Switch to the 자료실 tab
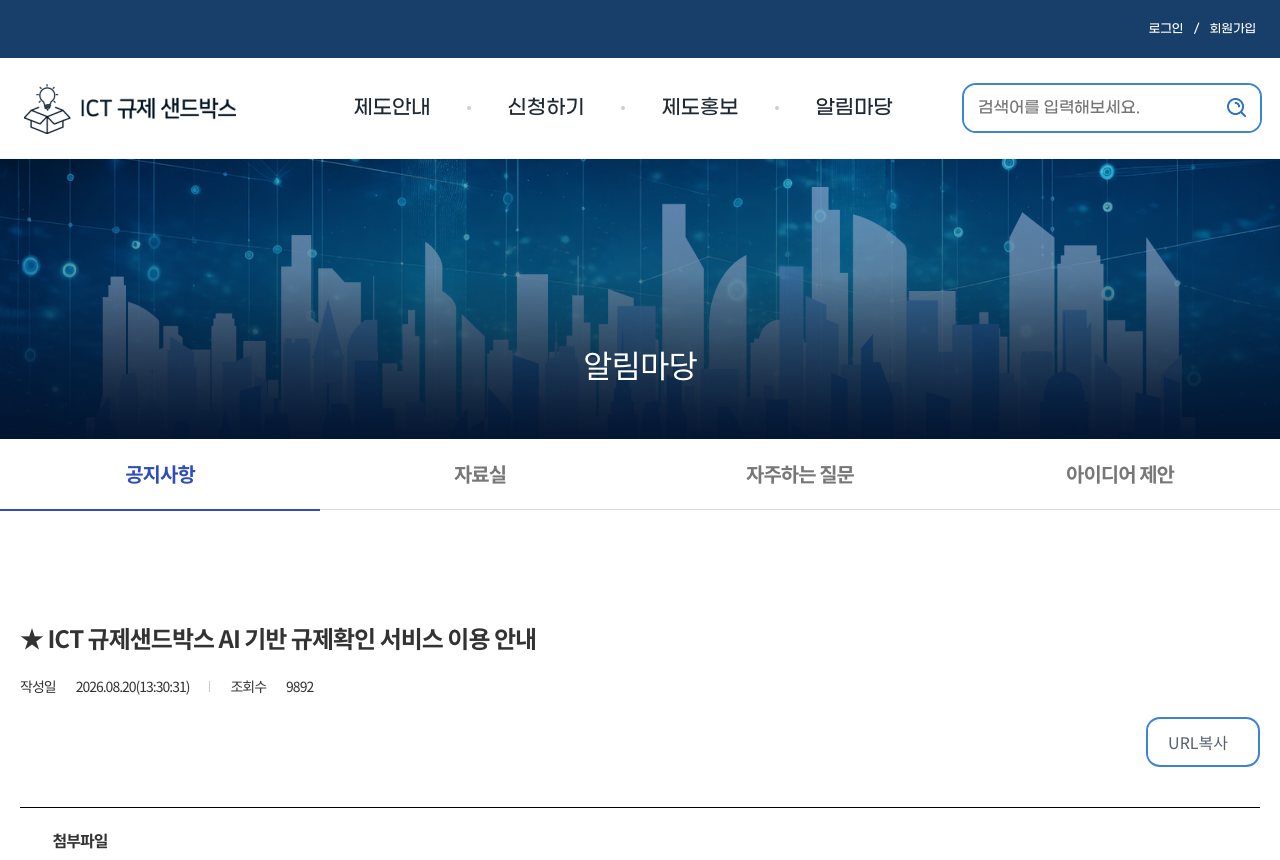The image size is (1280, 860). (x=480, y=474)
